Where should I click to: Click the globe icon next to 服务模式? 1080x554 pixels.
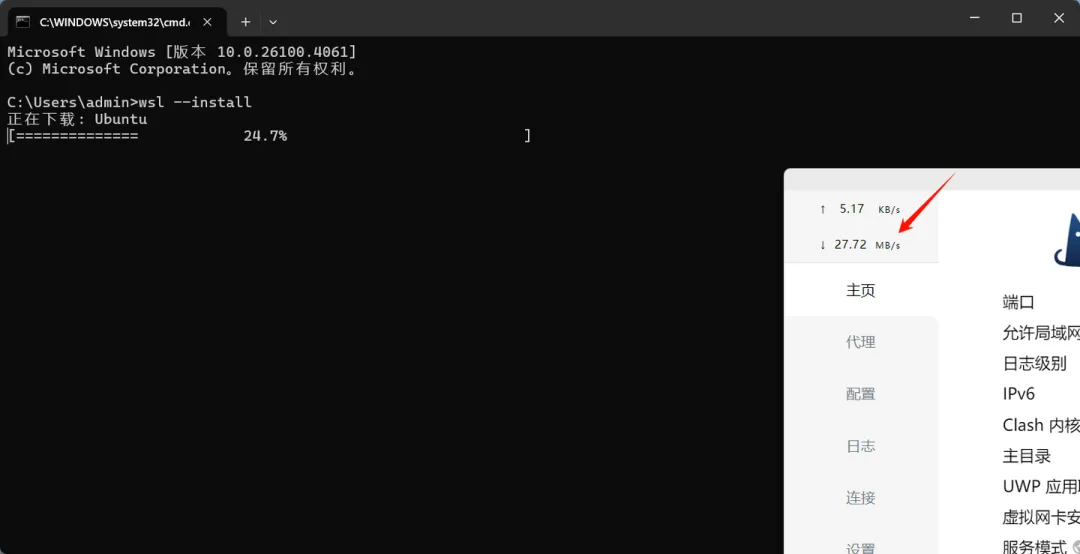point(1076,547)
